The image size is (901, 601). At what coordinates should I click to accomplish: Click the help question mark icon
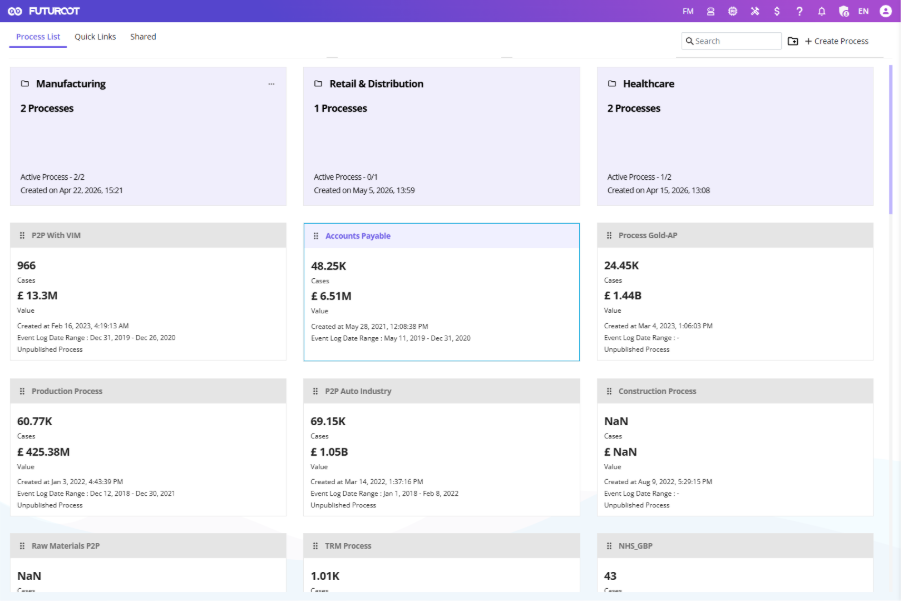click(x=799, y=11)
